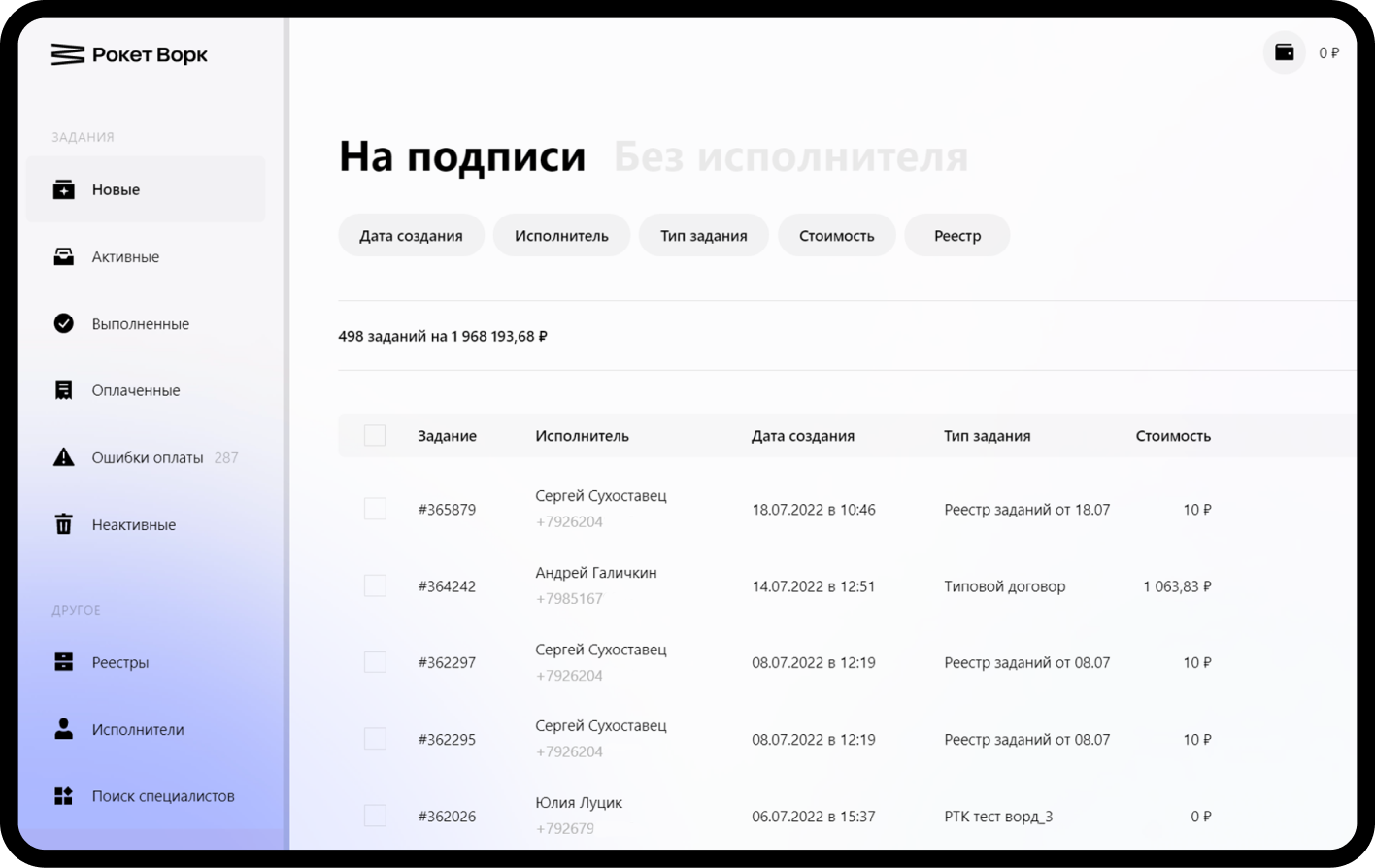
Task: Check the box for task #365879
Action: pyautogui.click(x=375, y=509)
